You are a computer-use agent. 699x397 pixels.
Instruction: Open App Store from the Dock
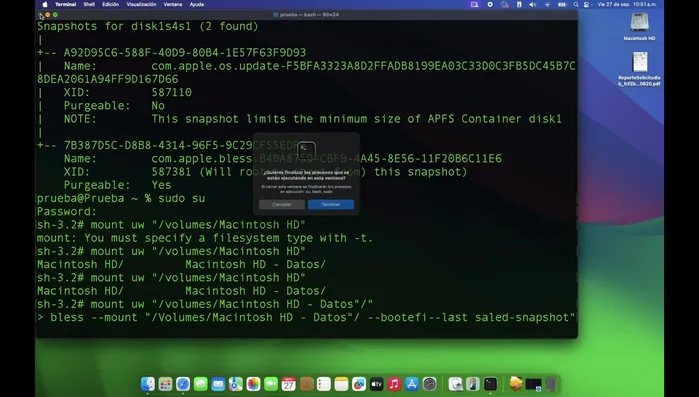click(411, 384)
